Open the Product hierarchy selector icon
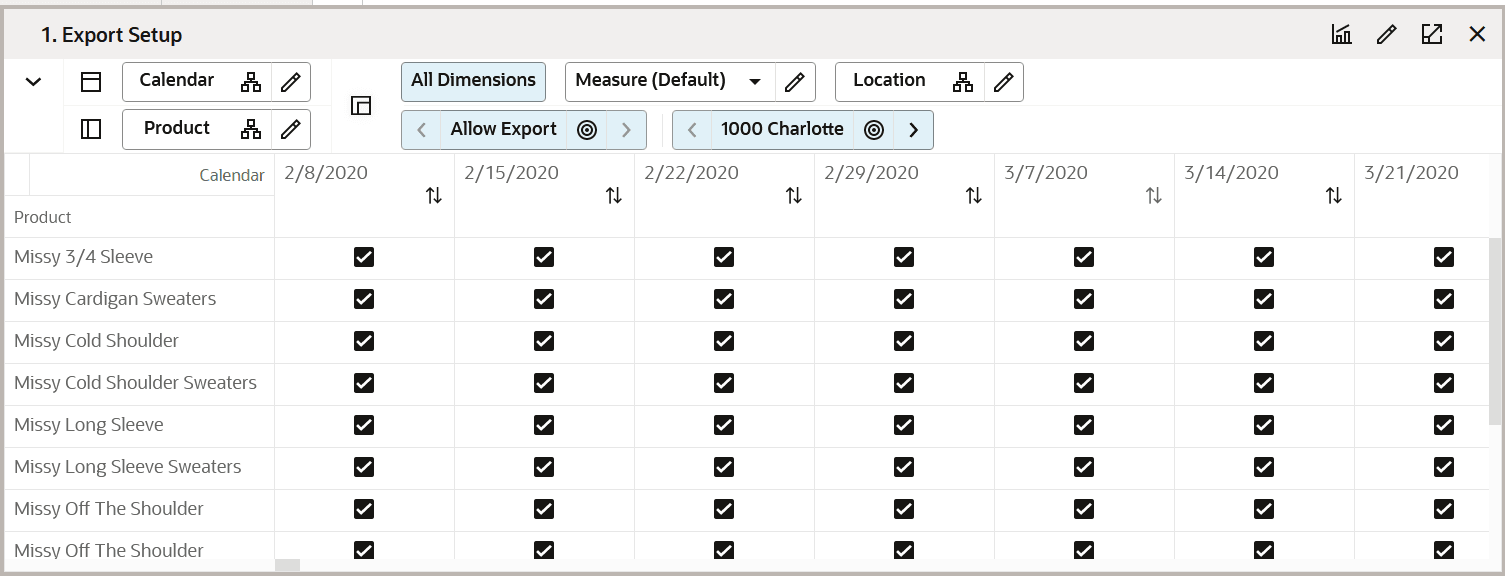Screen dimensions: 1505x576 251,129
